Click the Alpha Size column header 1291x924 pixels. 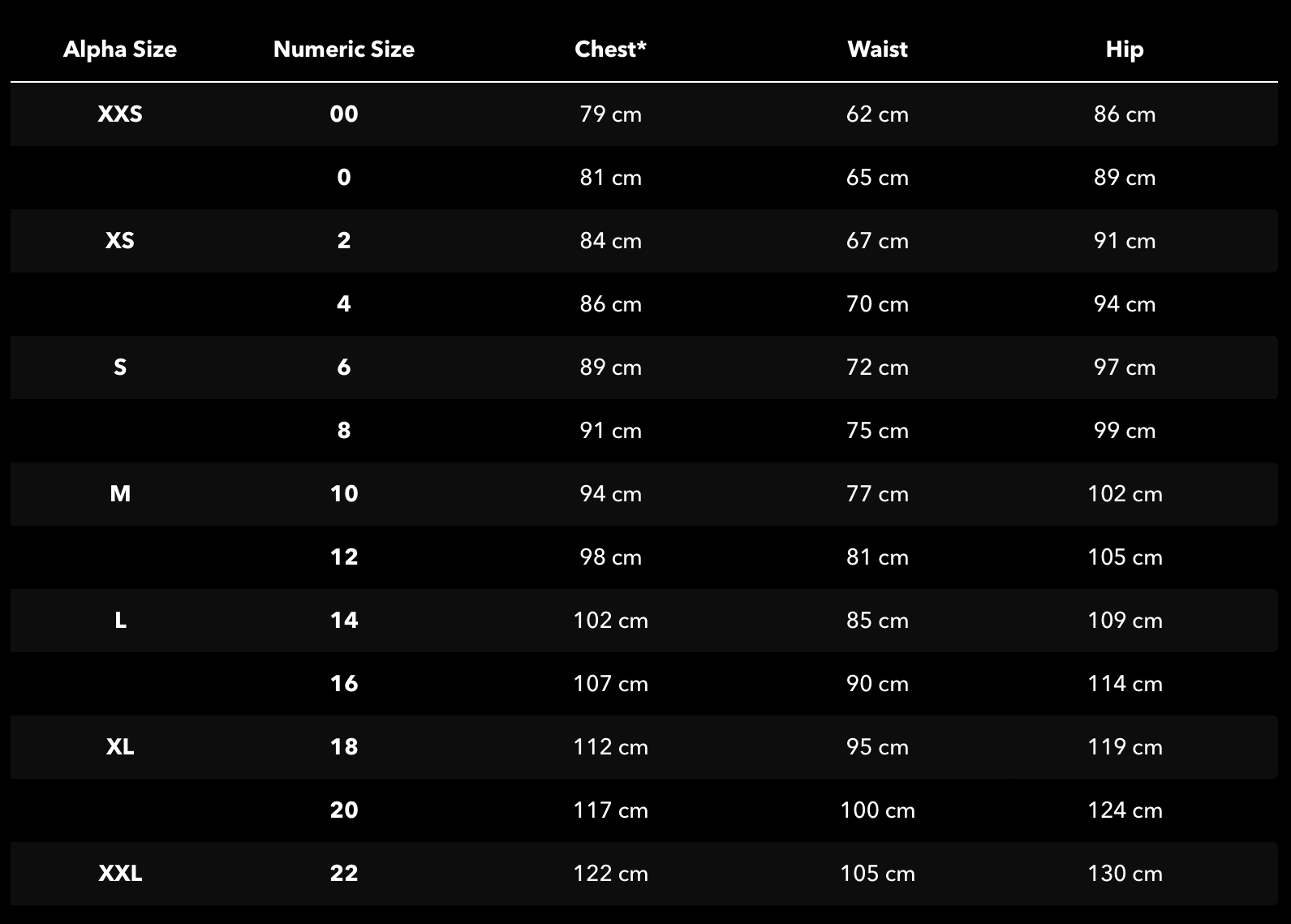120,49
